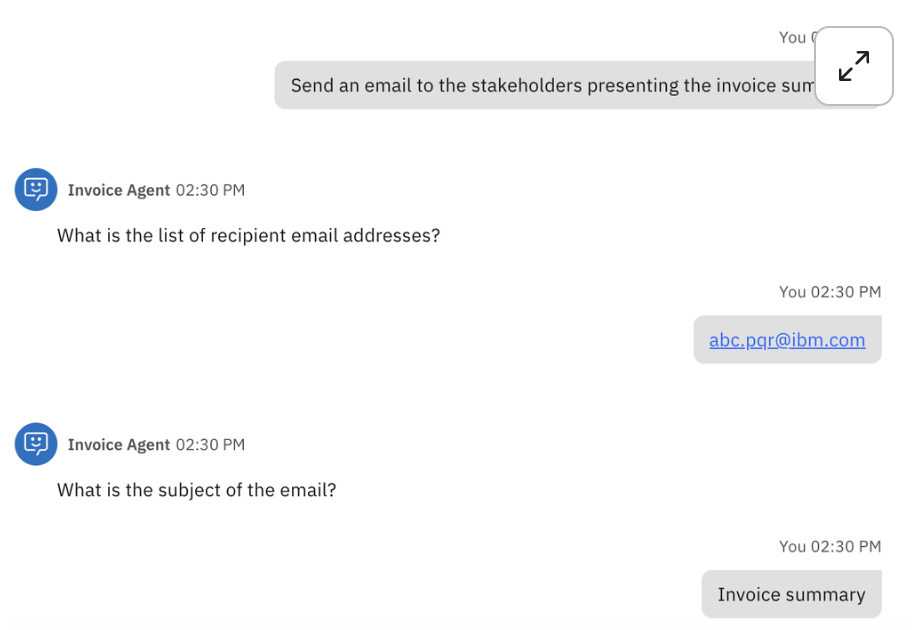Screen dimensions: 924x630
Task: Click the recipient email addresses question text
Action: (x=248, y=236)
